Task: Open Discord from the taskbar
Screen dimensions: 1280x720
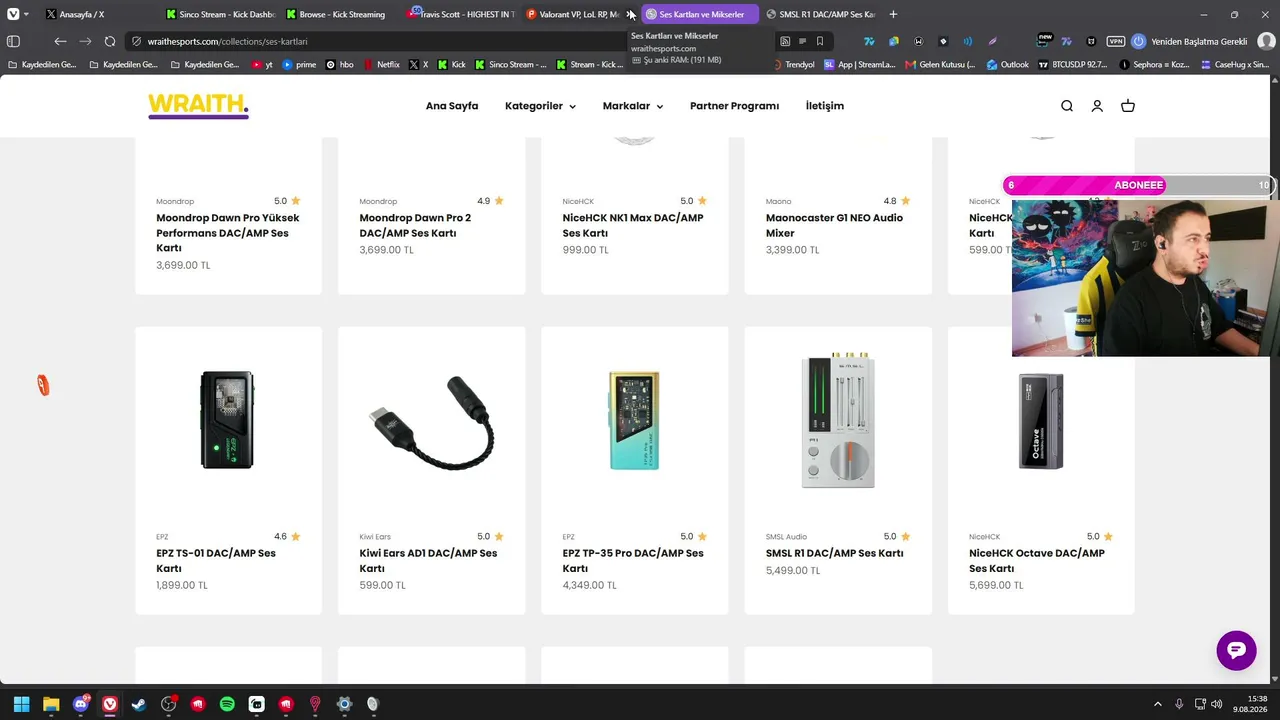Action: [x=80, y=704]
